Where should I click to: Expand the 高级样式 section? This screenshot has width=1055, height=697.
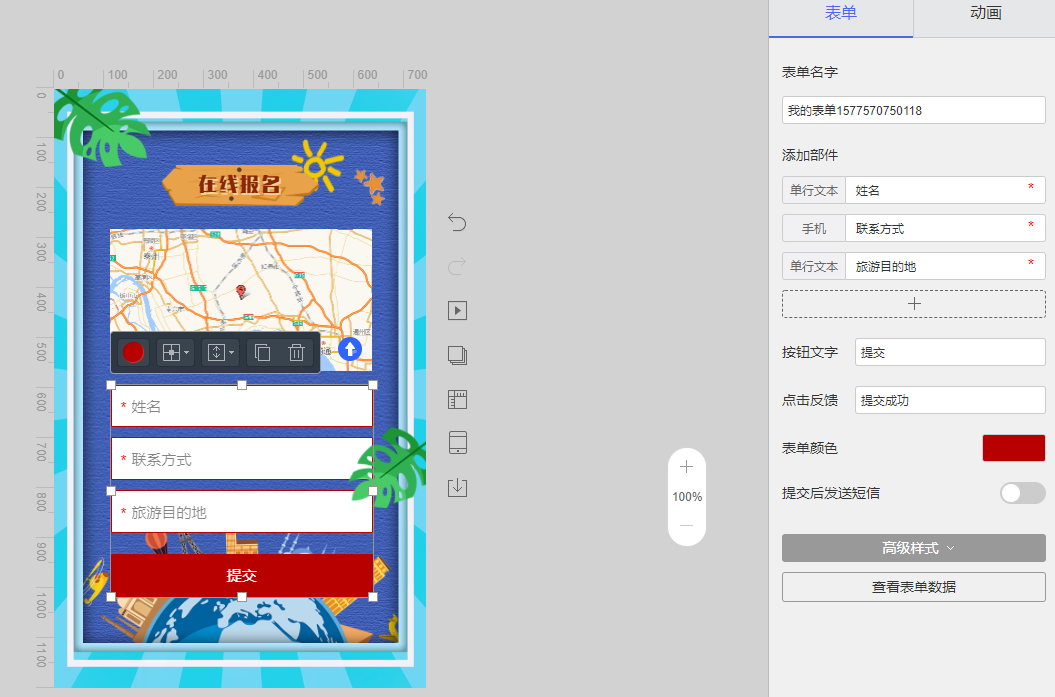[914, 548]
